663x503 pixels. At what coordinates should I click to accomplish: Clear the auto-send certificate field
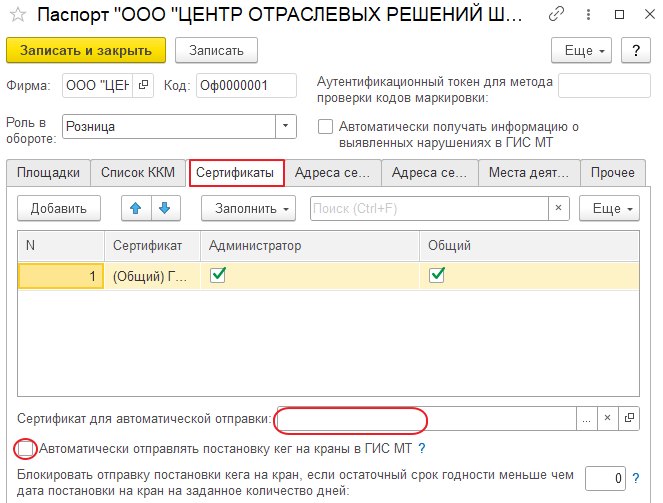coord(608,418)
